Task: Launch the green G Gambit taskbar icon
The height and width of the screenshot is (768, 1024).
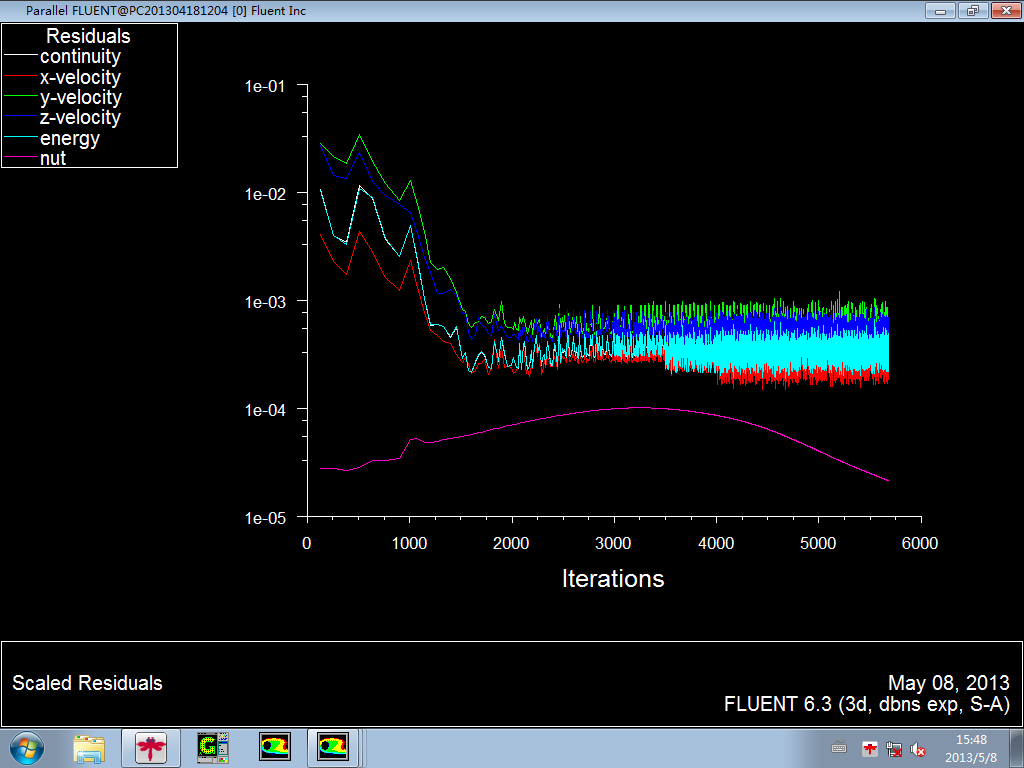Action: click(213, 747)
